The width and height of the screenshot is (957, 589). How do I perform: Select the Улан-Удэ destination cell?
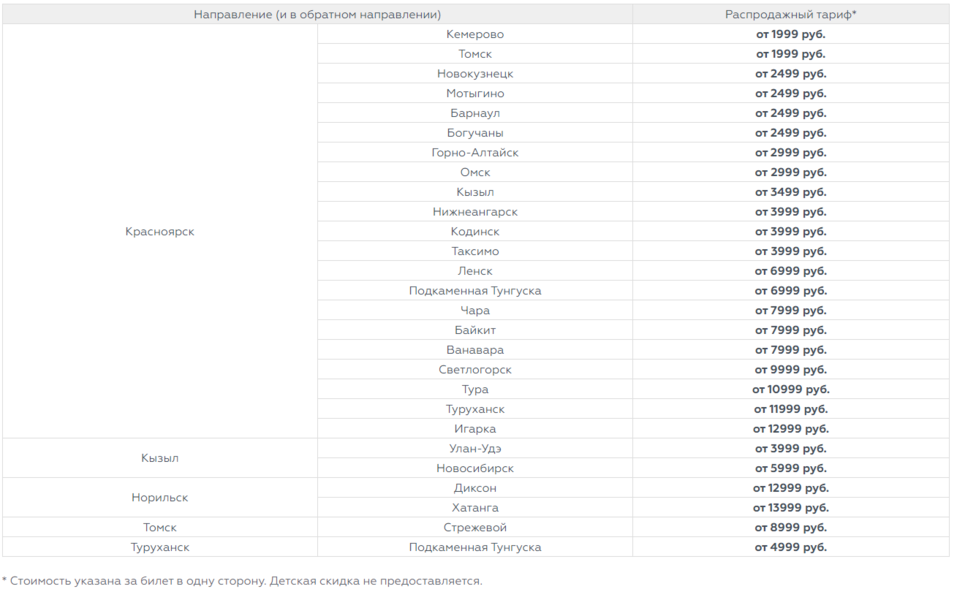click(475, 449)
